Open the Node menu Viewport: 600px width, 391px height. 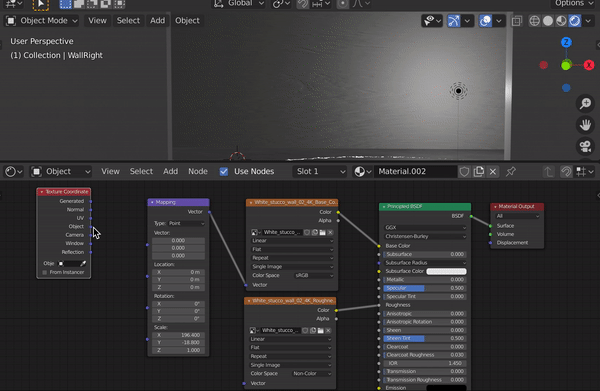(198, 171)
